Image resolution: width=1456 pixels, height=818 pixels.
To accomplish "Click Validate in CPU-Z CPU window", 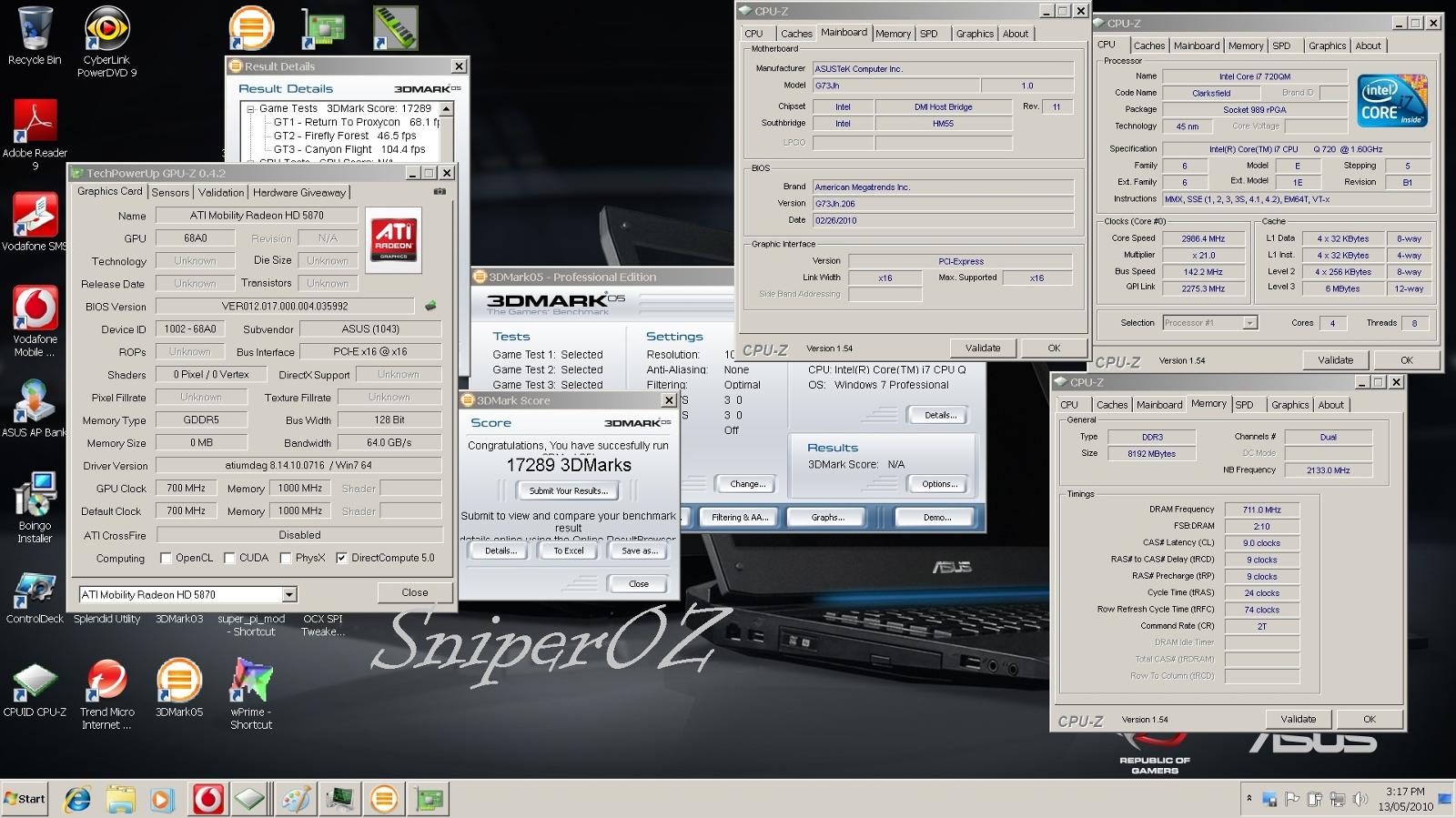I will pos(1335,360).
